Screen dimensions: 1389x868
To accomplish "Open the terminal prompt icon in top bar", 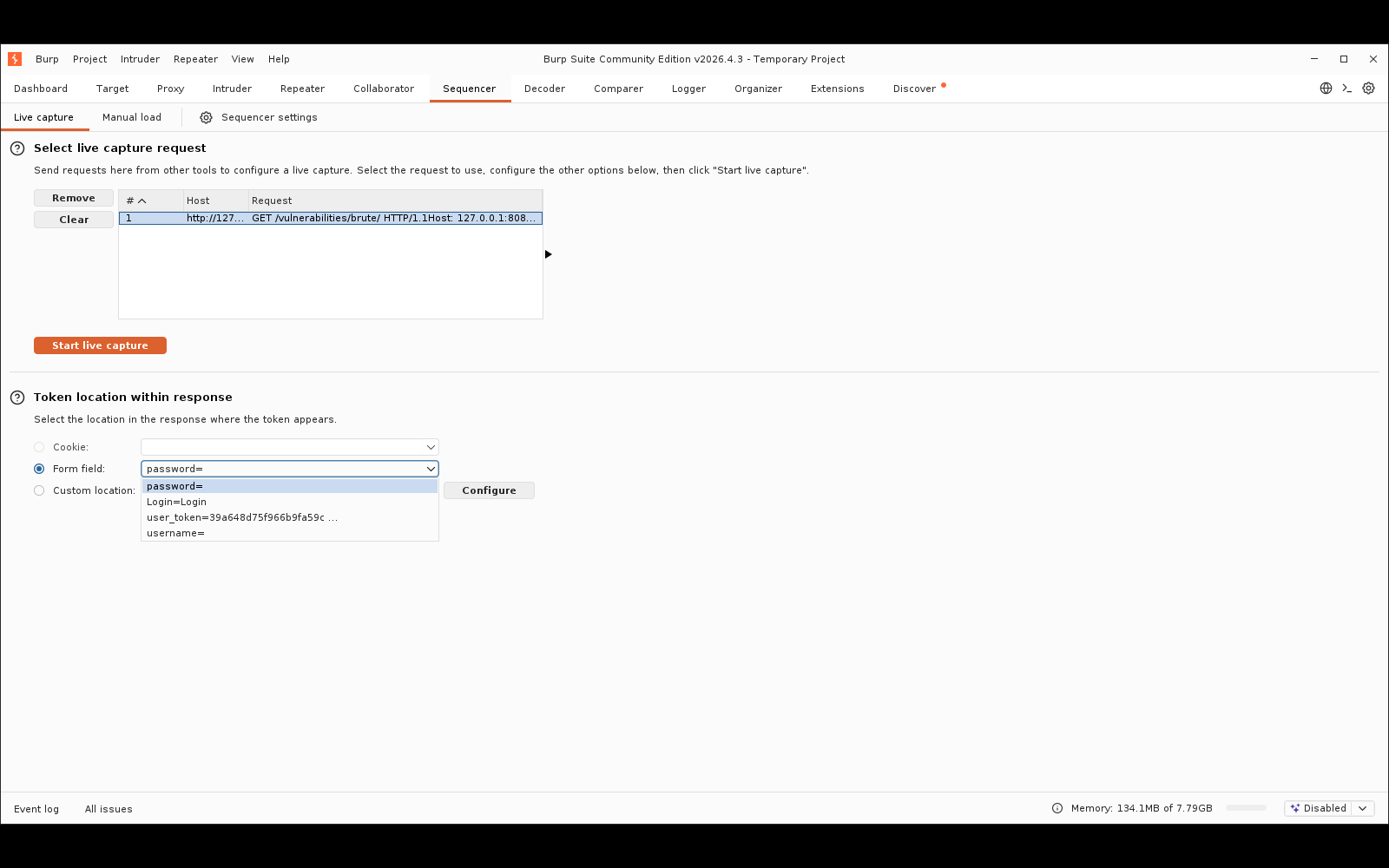I will [x=1347, y=89].
